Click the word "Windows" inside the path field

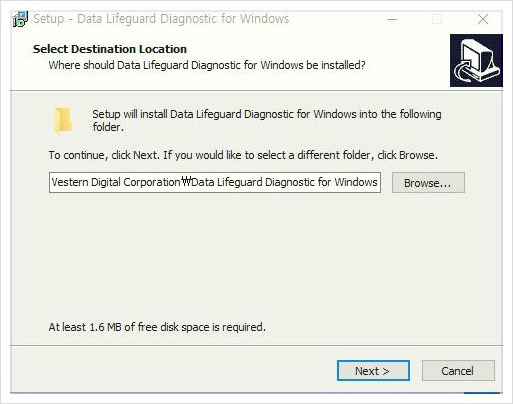(356, 182)
